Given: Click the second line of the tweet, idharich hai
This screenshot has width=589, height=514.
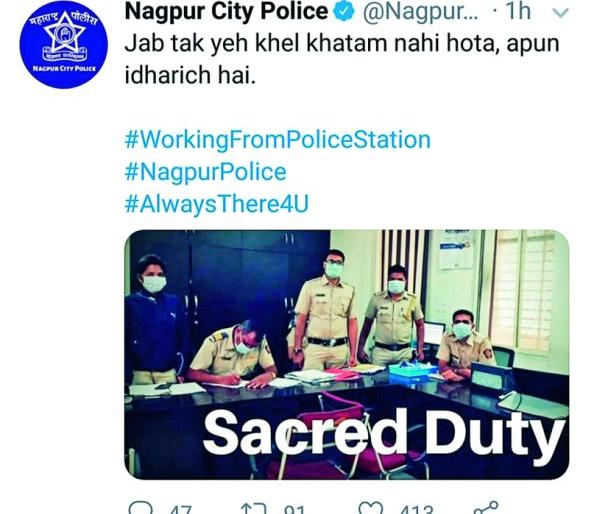Looking at the screenshot, I should (x=190, y=76).
